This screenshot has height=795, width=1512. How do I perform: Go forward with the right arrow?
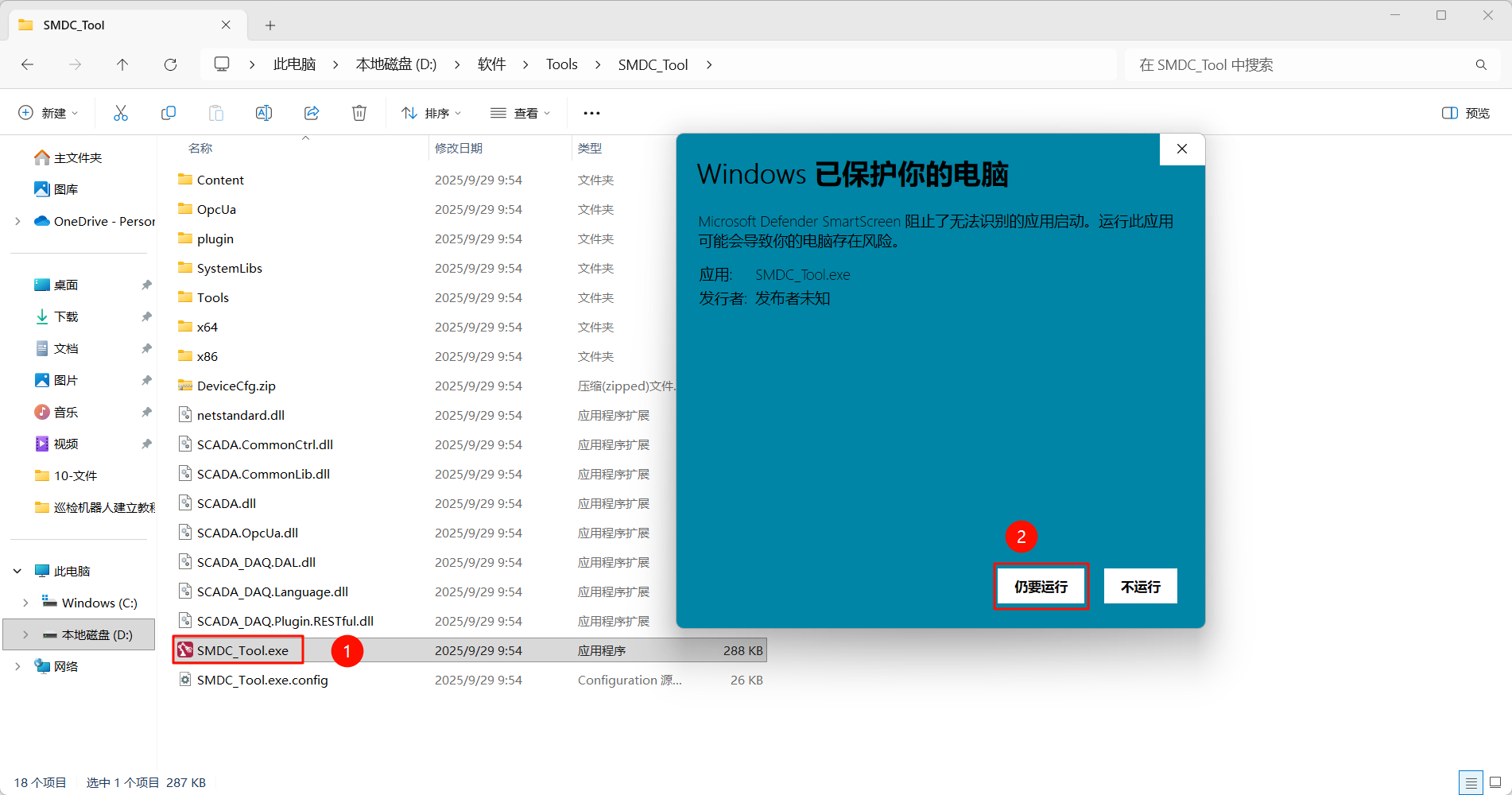pos(76,64)
